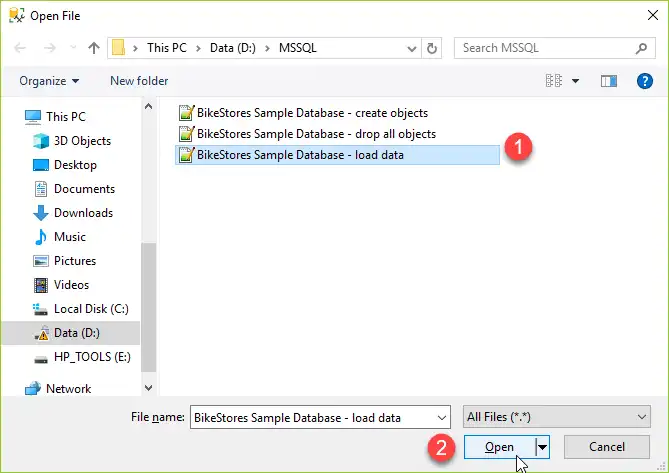Screen dimensions: 669x473
Task: Expand the address bar history dropdown
Action: [412, 48]
